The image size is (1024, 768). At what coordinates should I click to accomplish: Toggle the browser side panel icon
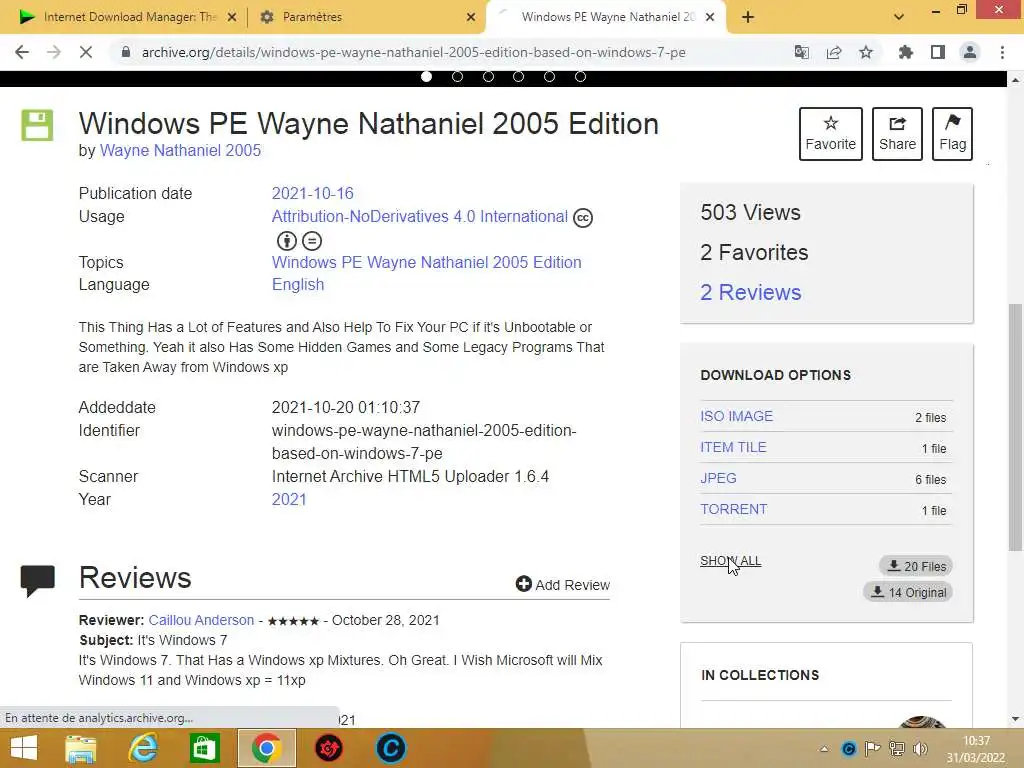[x=938, y=52]
